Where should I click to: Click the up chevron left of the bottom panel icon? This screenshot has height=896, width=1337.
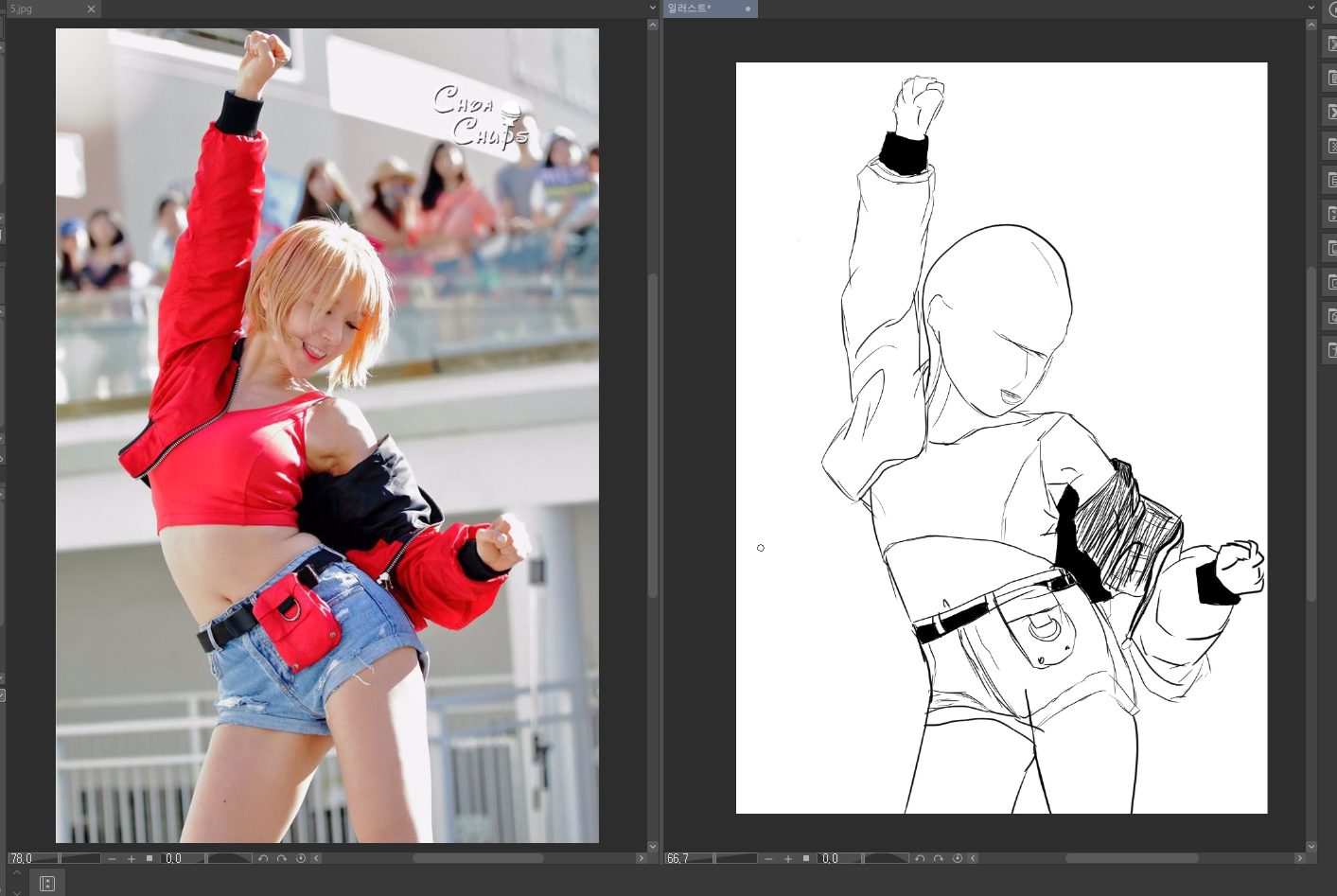point(16,873)
